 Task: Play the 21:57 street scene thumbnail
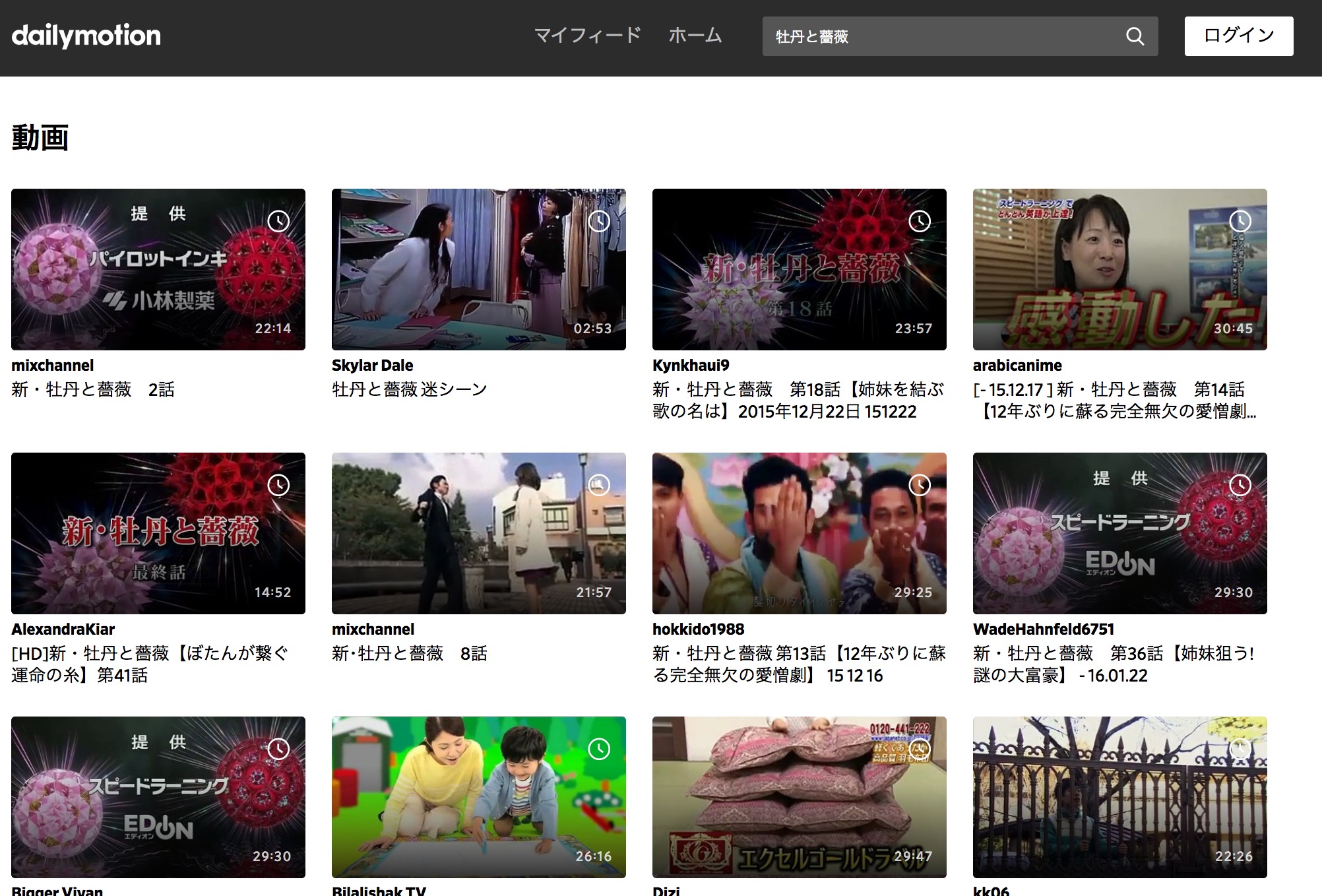click(479, 533)
